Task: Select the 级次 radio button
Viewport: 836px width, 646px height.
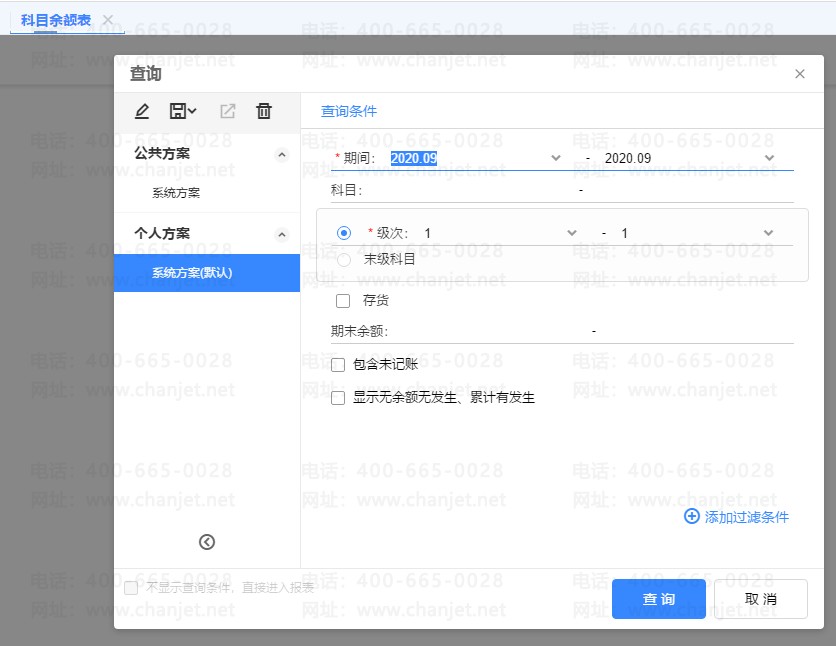Action: (x=344, y=233)
